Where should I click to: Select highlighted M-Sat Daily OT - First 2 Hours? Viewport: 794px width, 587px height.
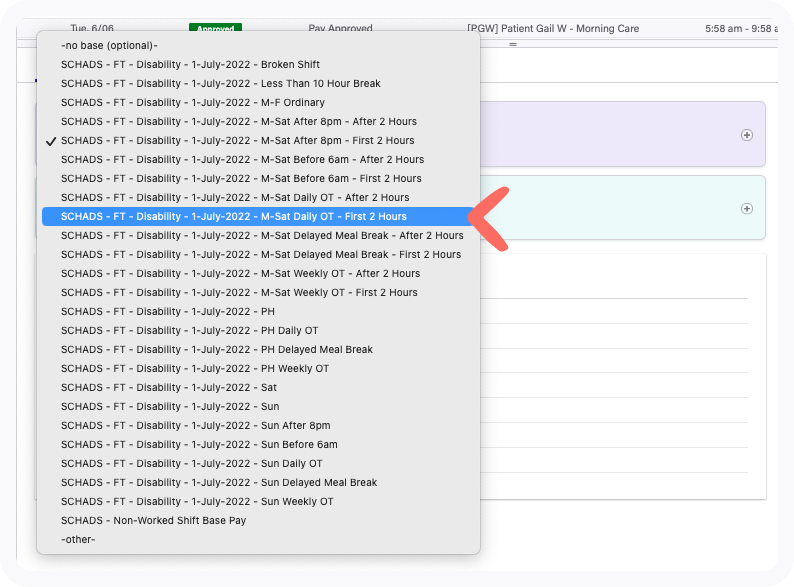[233, 216]
